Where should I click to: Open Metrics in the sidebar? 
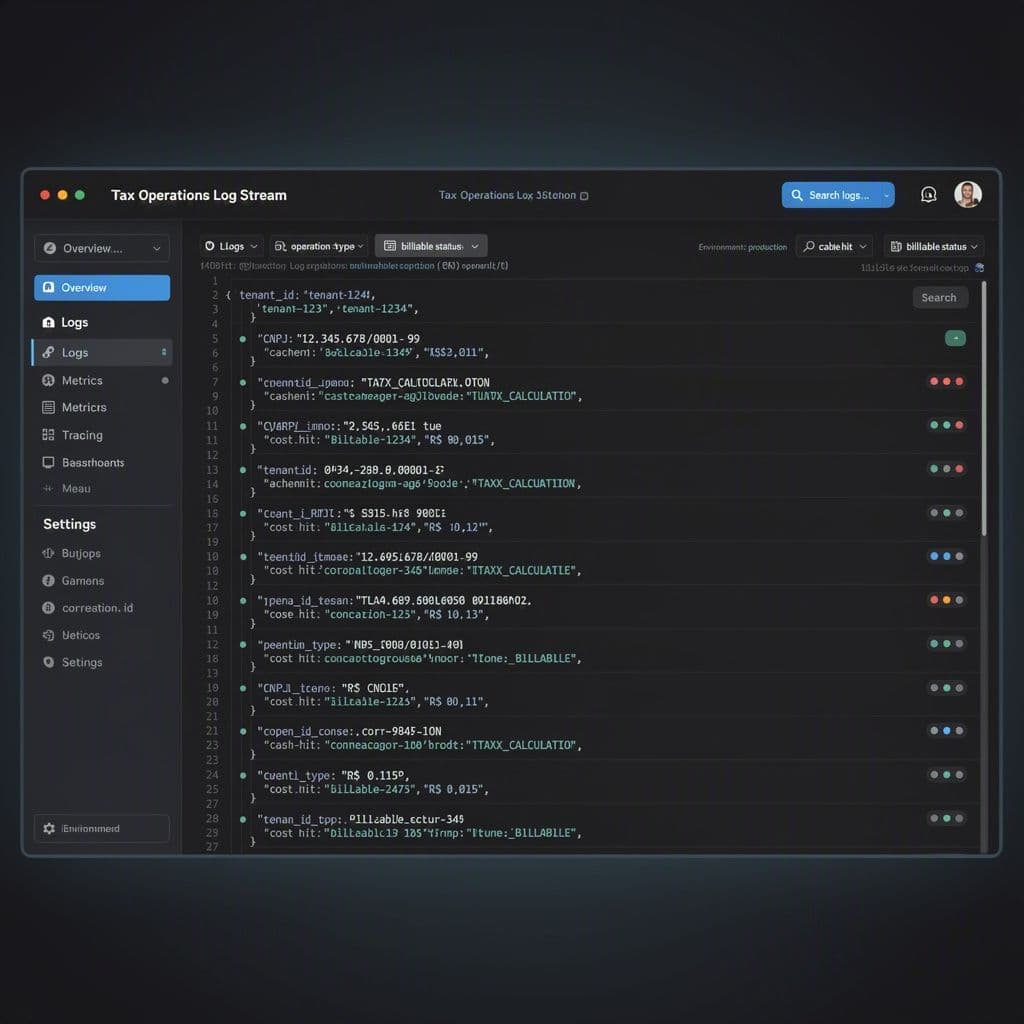point(82,380)
